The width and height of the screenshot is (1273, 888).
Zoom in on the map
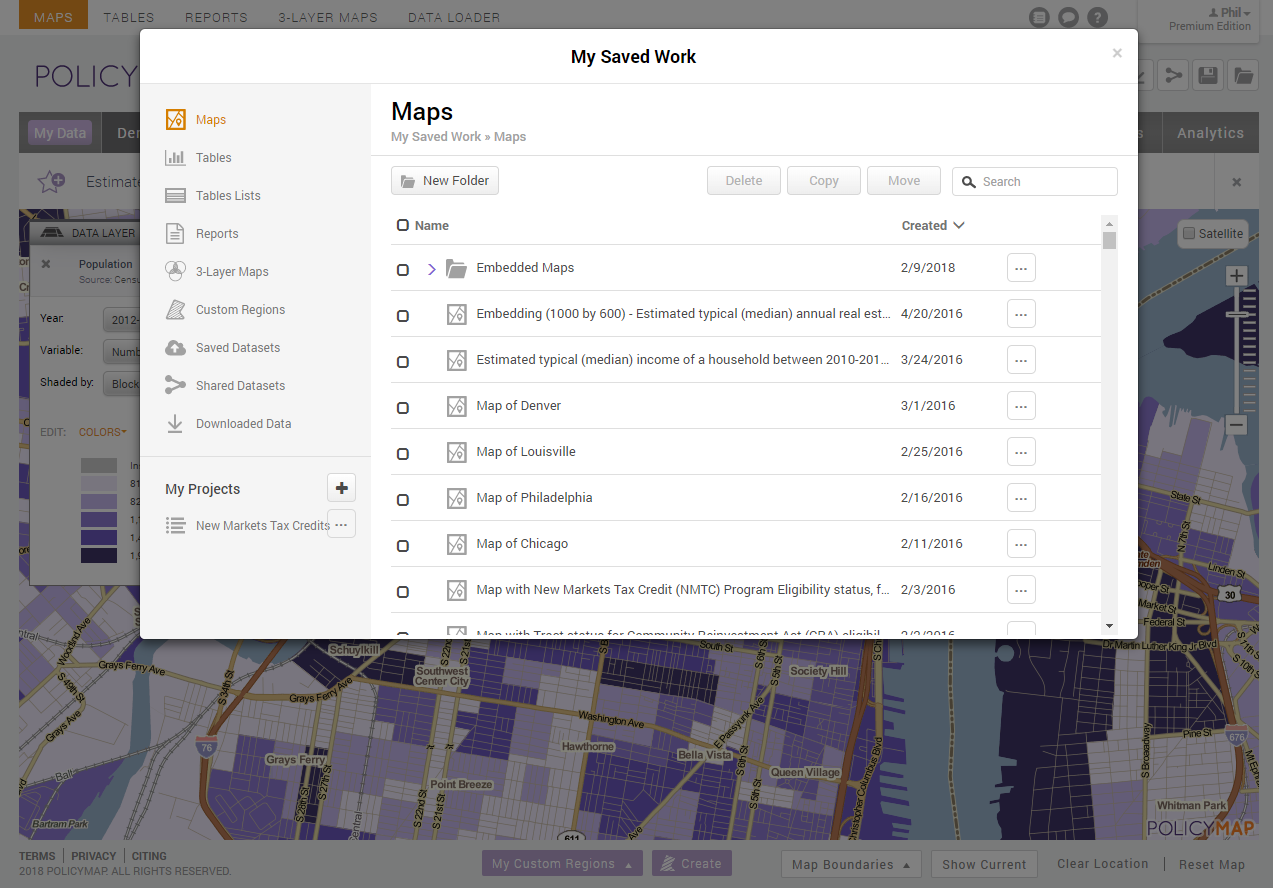pyautogui.click(x=1237, y=276)
